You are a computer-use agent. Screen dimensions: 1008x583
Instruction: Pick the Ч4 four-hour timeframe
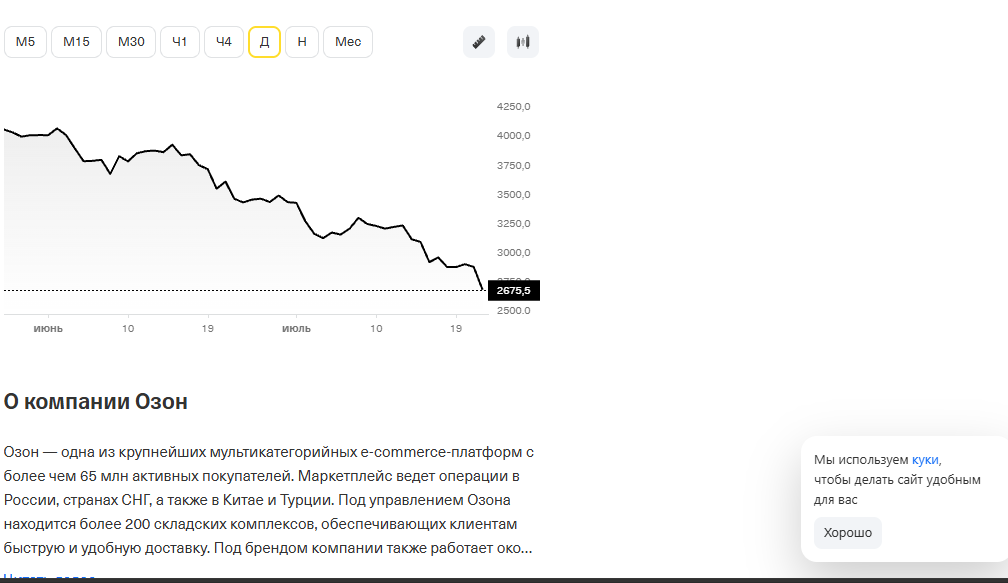[224, 42]
